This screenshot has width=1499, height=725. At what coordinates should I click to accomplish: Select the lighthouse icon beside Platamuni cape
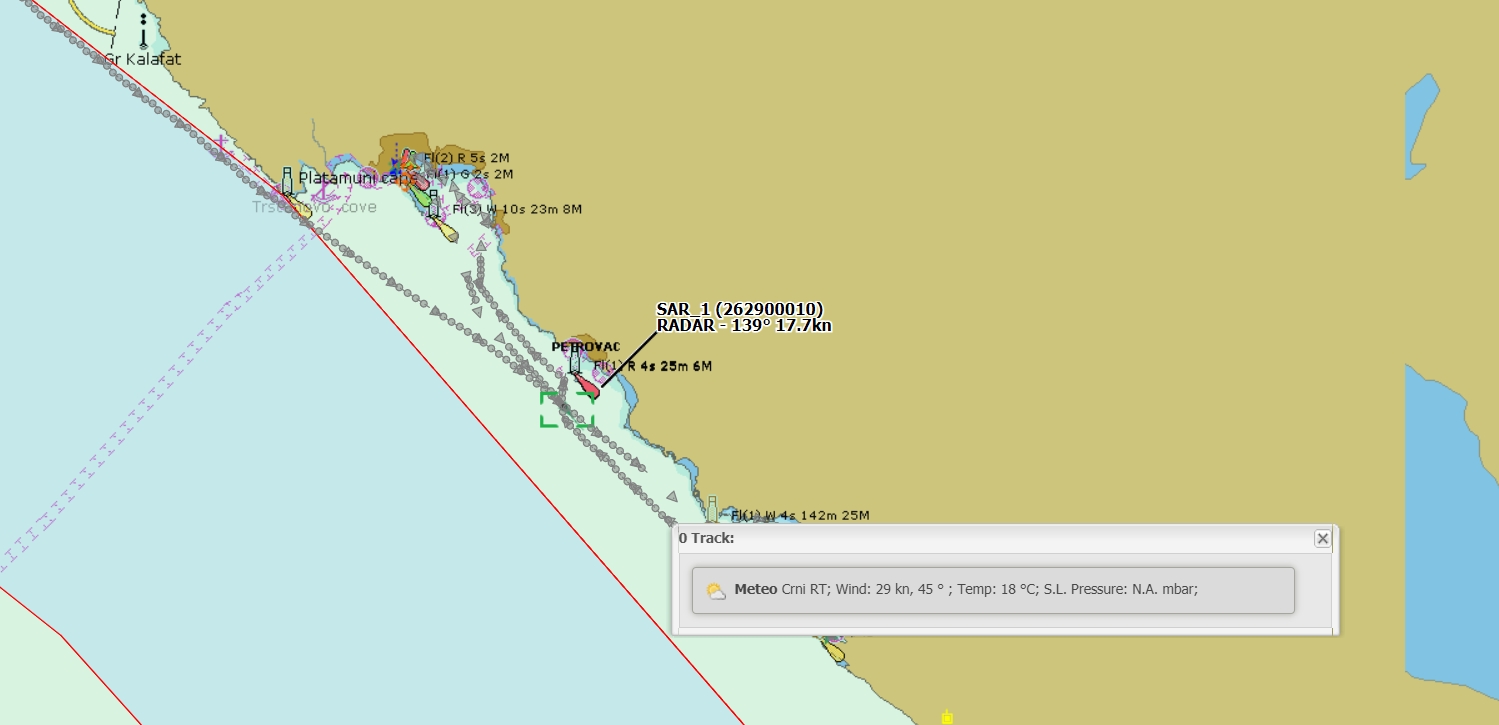point(287,181)
